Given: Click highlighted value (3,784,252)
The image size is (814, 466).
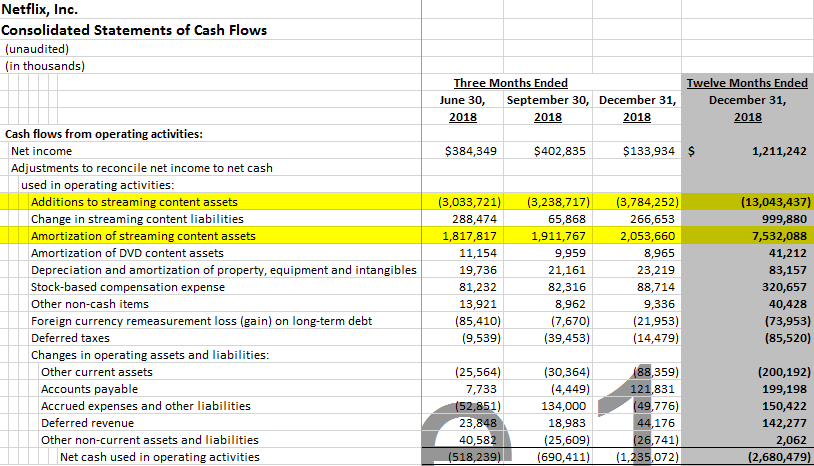Looking at the screenshot, I should pos(647,202).
